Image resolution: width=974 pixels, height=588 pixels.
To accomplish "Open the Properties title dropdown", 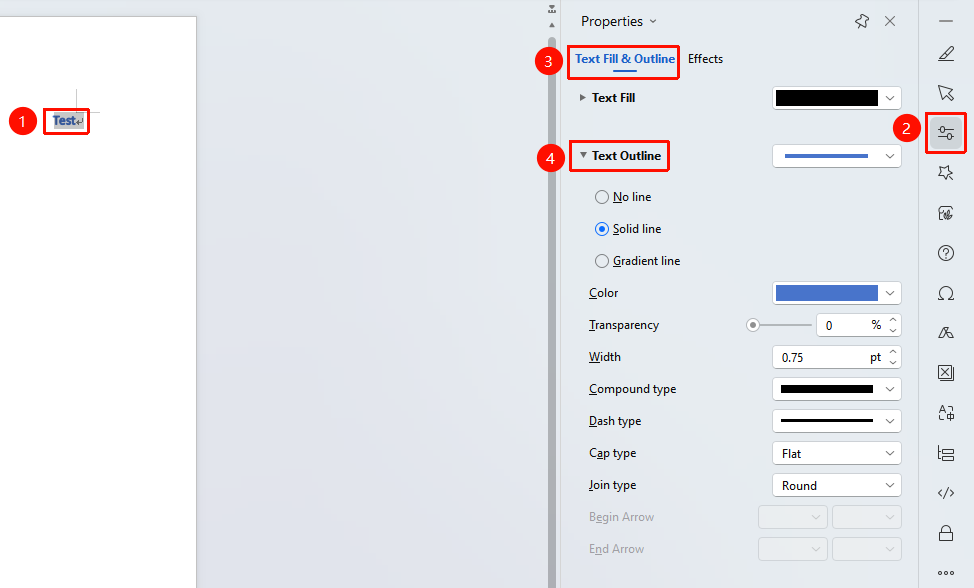I will click(653, 21).
